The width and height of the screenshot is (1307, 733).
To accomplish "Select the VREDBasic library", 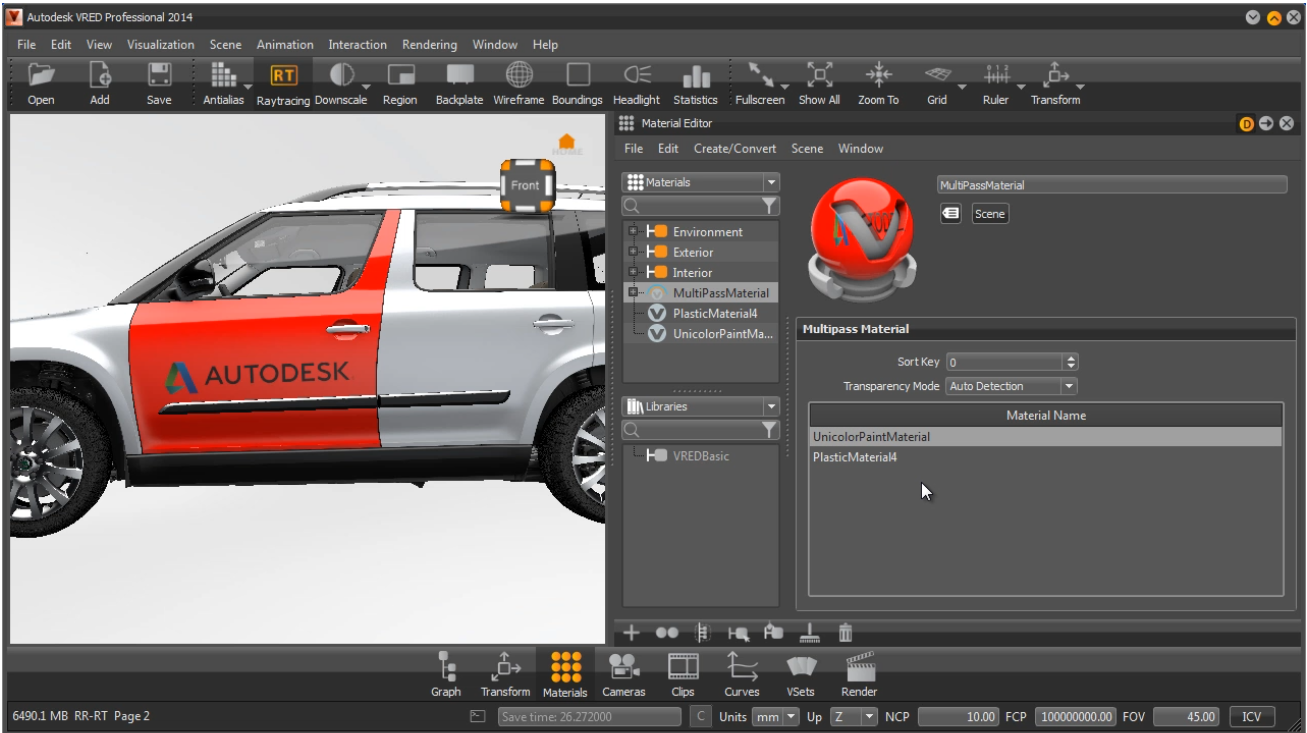I will (x=701, y=456).
